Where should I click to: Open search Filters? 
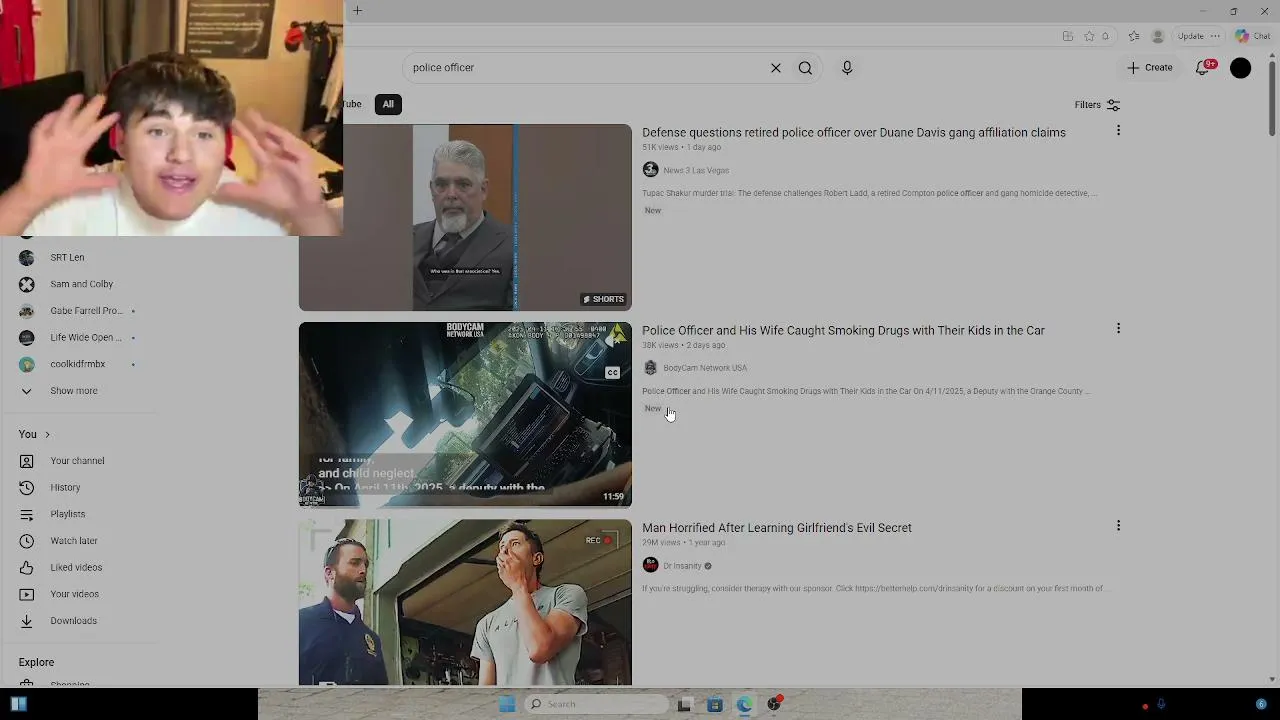[x=1097, y=105]
